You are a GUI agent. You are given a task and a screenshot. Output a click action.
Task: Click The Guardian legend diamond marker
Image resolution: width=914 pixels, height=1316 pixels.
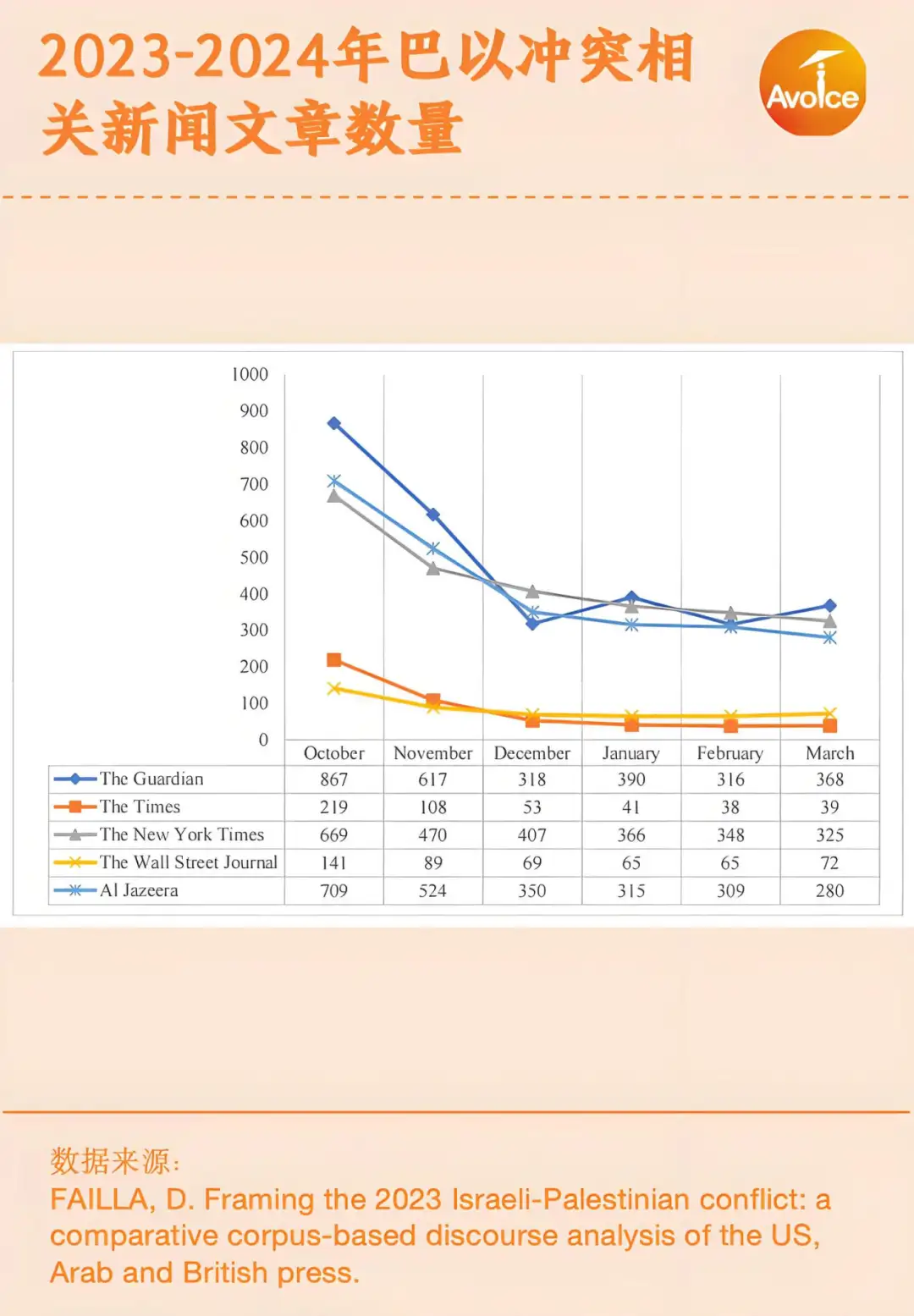75,779
